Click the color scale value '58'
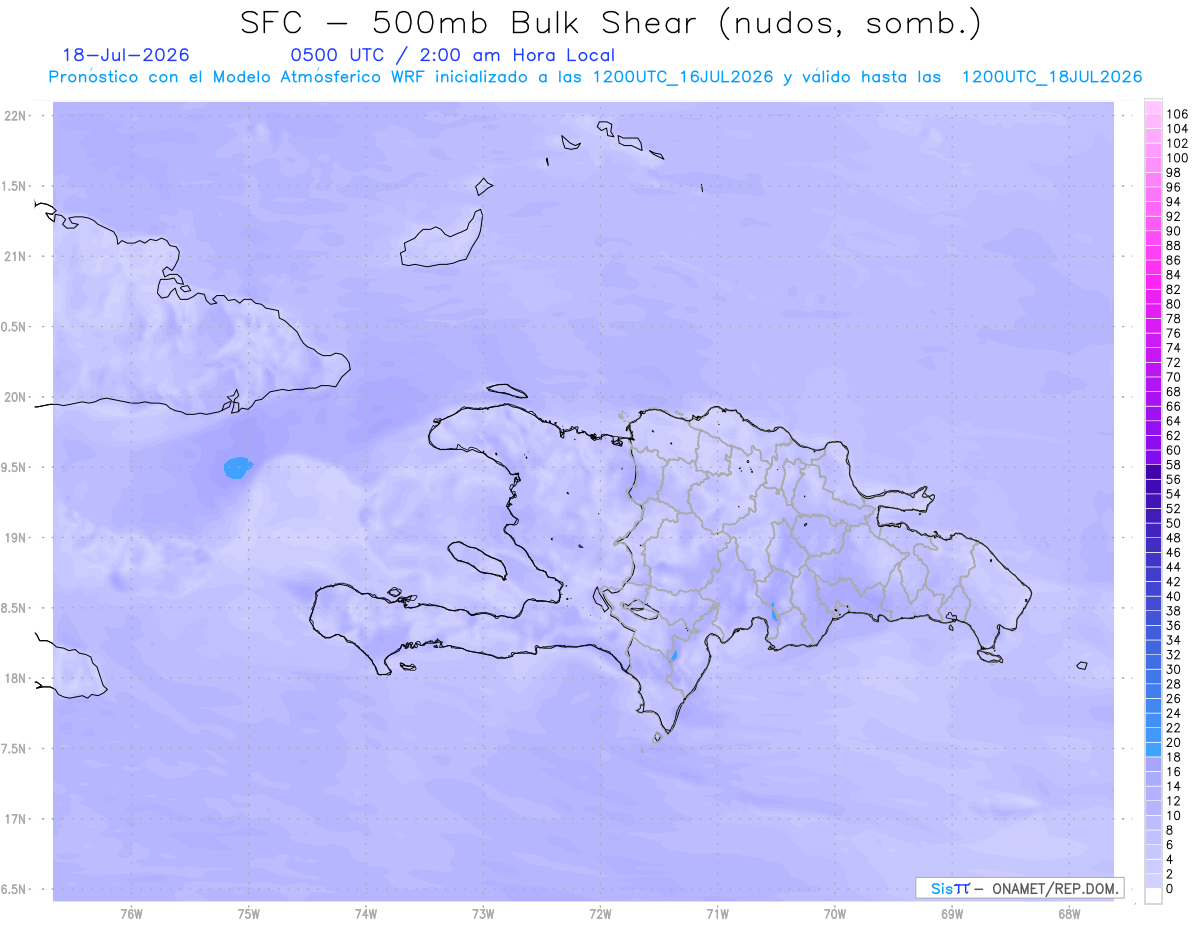This screenshot has width=1200, height=927. [x=1174, y=465]
